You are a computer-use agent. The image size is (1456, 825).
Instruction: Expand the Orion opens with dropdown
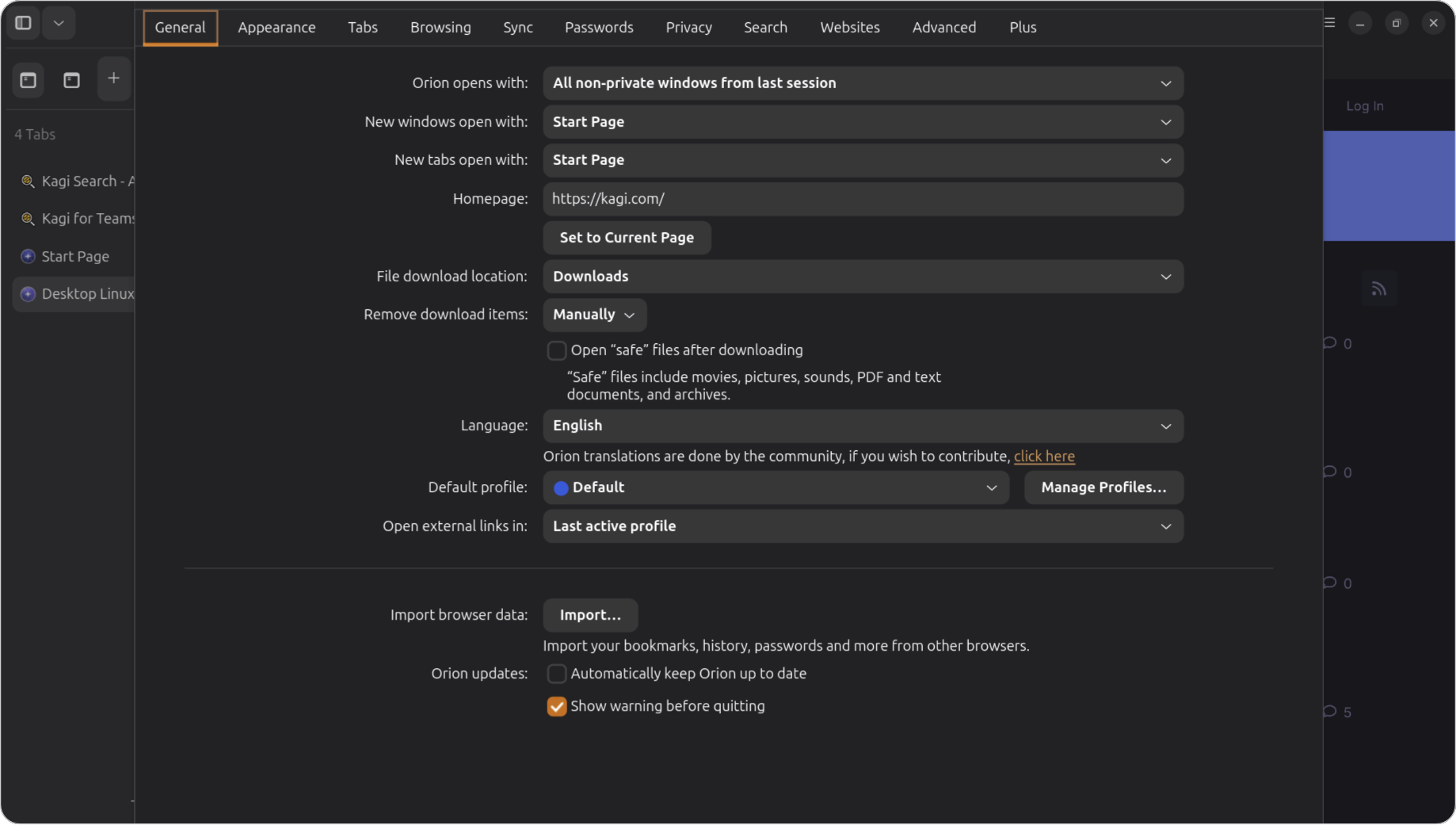[x=863, y=83]
